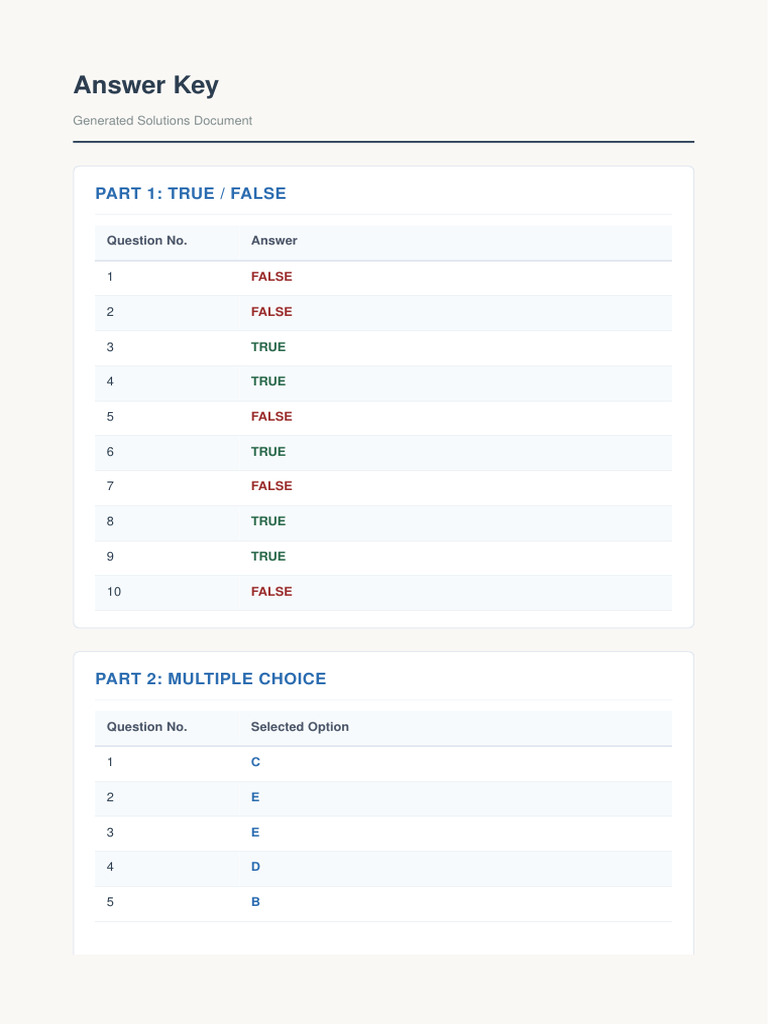Image resolution: width=768 pixels, height=1024 pixels.
Task: Click the Answer Key title
Action: tap(146, 86)
